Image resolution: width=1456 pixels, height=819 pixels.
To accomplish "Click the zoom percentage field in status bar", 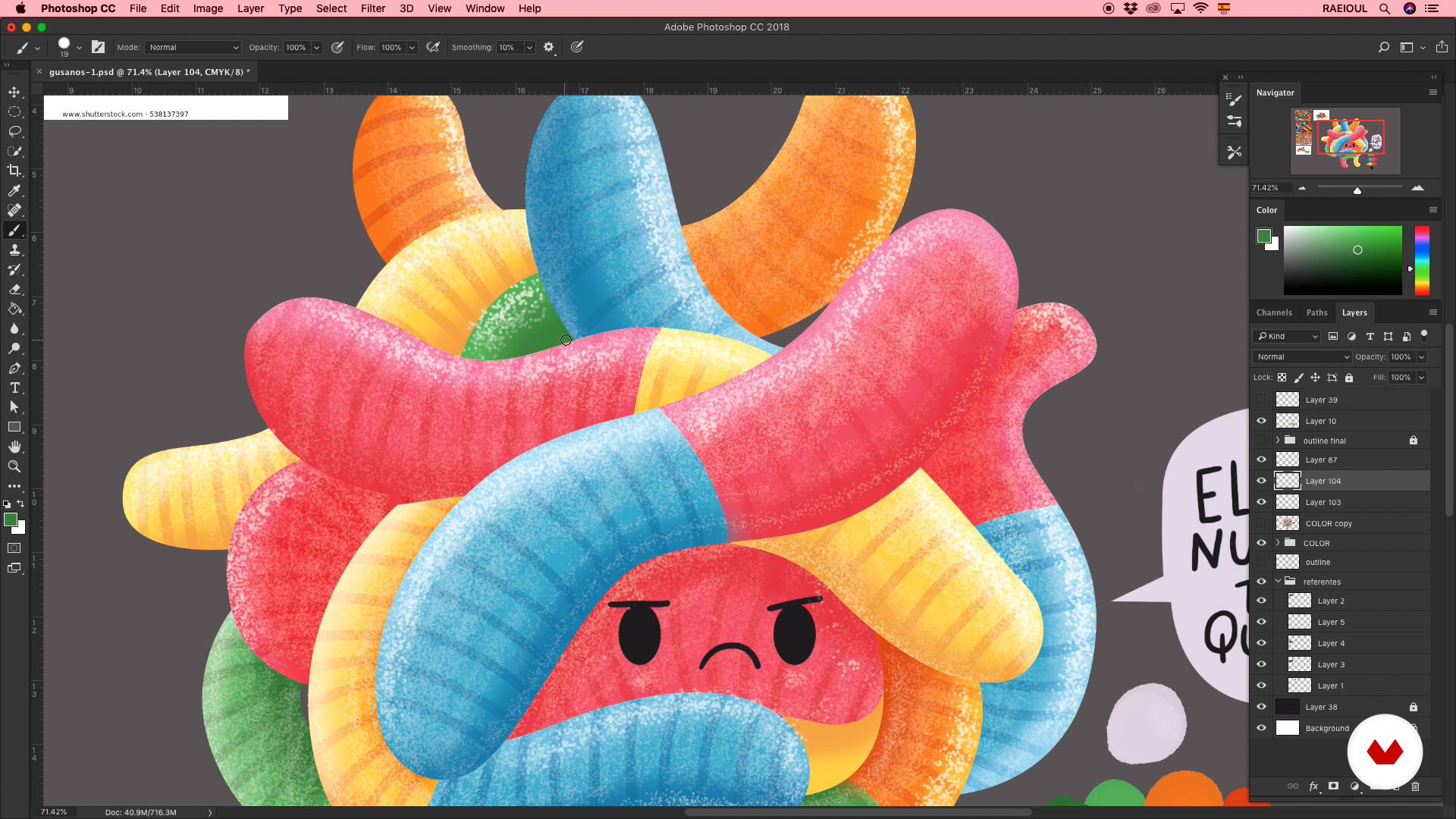I will [x=54, y=811].
